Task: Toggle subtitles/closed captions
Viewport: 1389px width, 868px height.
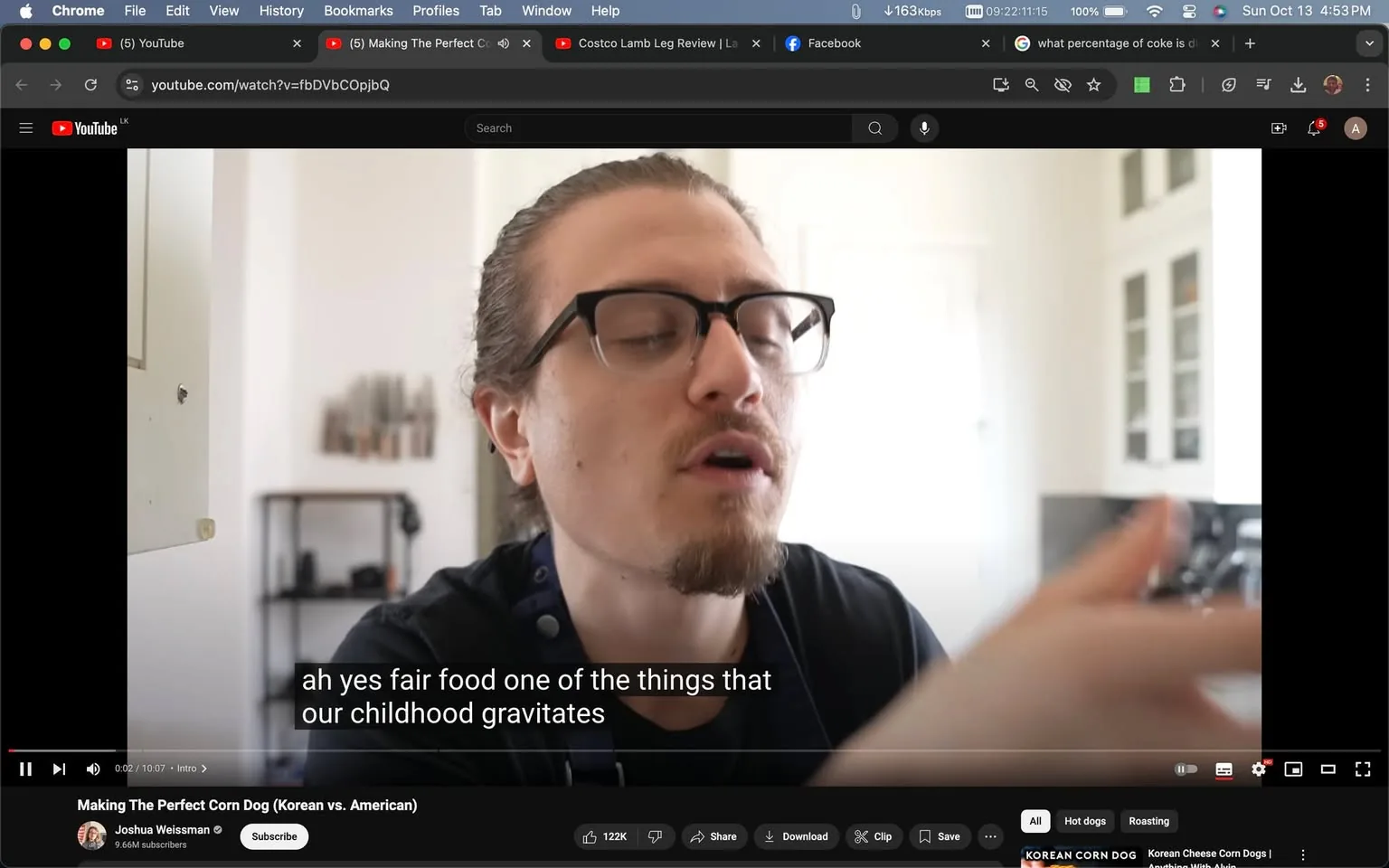Action: [x=1223, y=769]
